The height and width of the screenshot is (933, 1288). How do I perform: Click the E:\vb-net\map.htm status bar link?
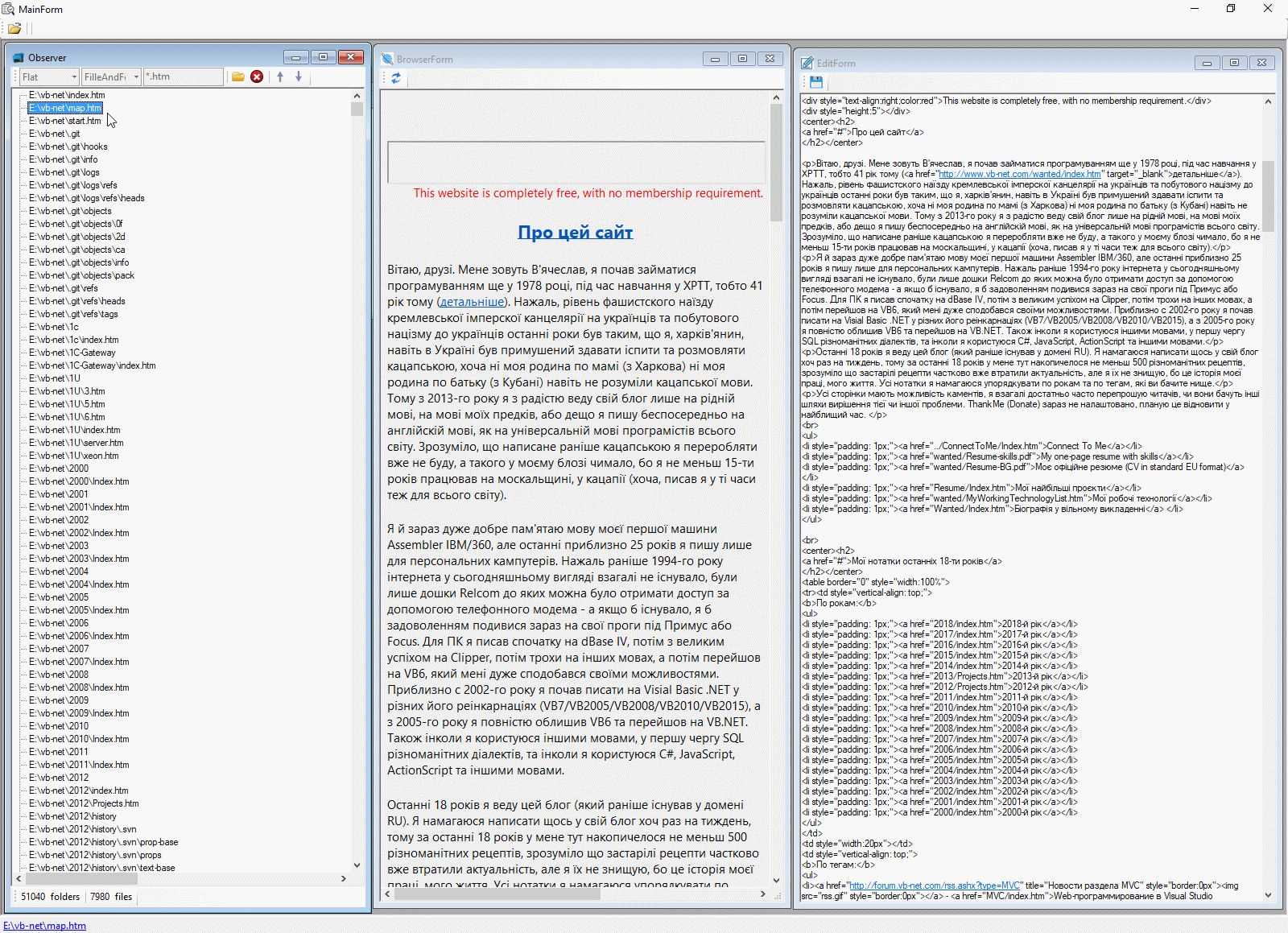(44, 926)
